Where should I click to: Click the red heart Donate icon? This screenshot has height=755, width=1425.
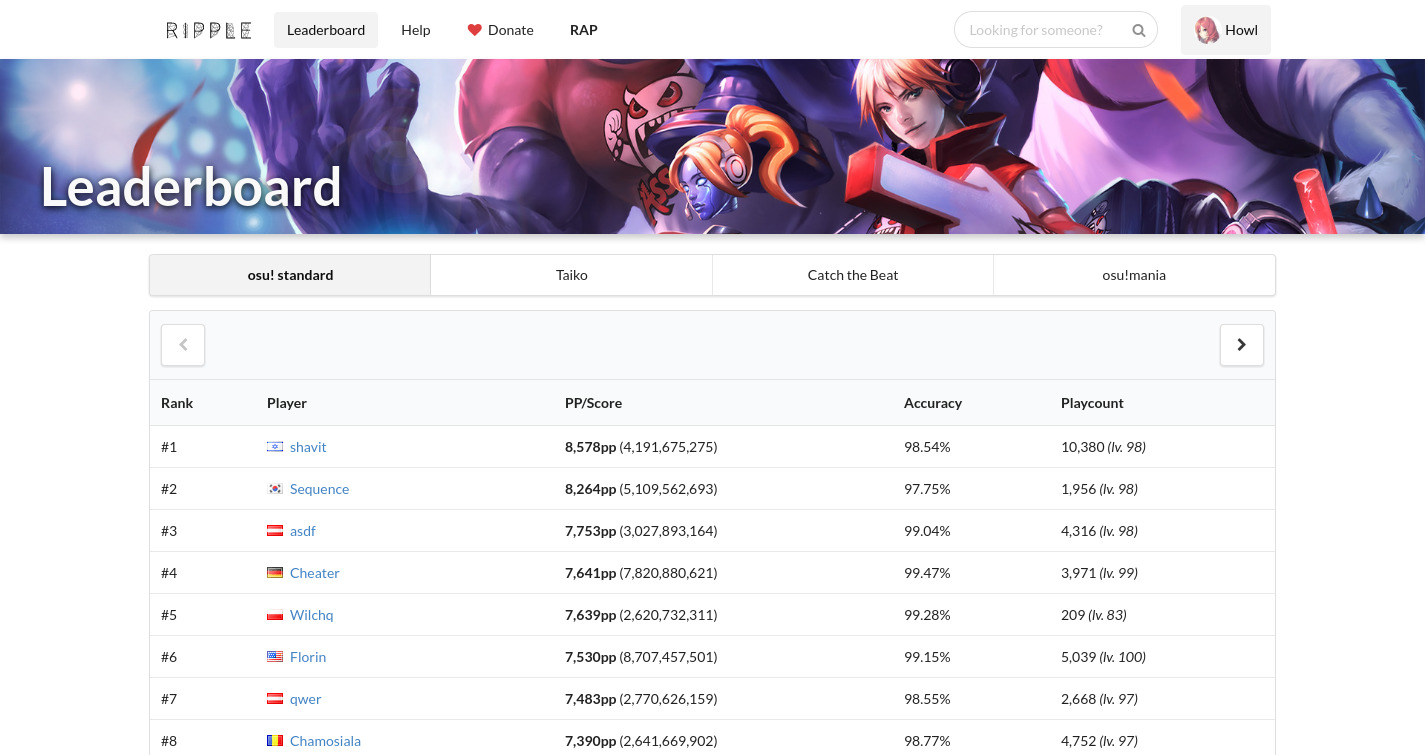click(x=475, y=30)
